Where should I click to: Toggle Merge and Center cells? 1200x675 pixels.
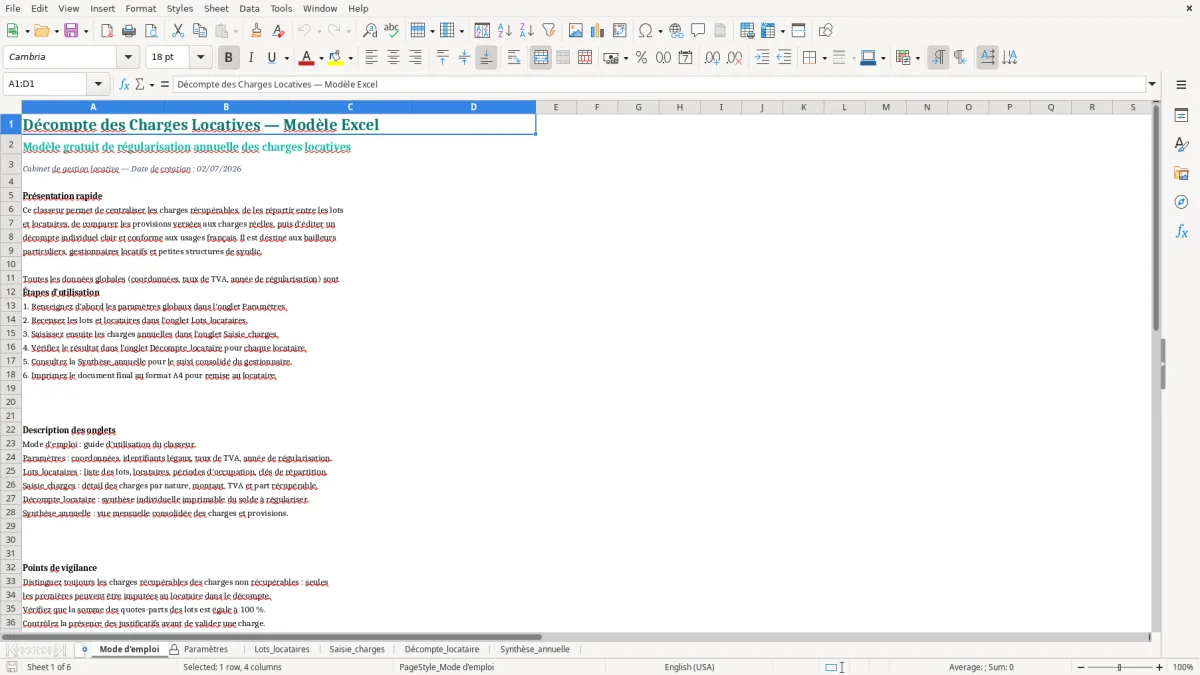click(541, 58)
